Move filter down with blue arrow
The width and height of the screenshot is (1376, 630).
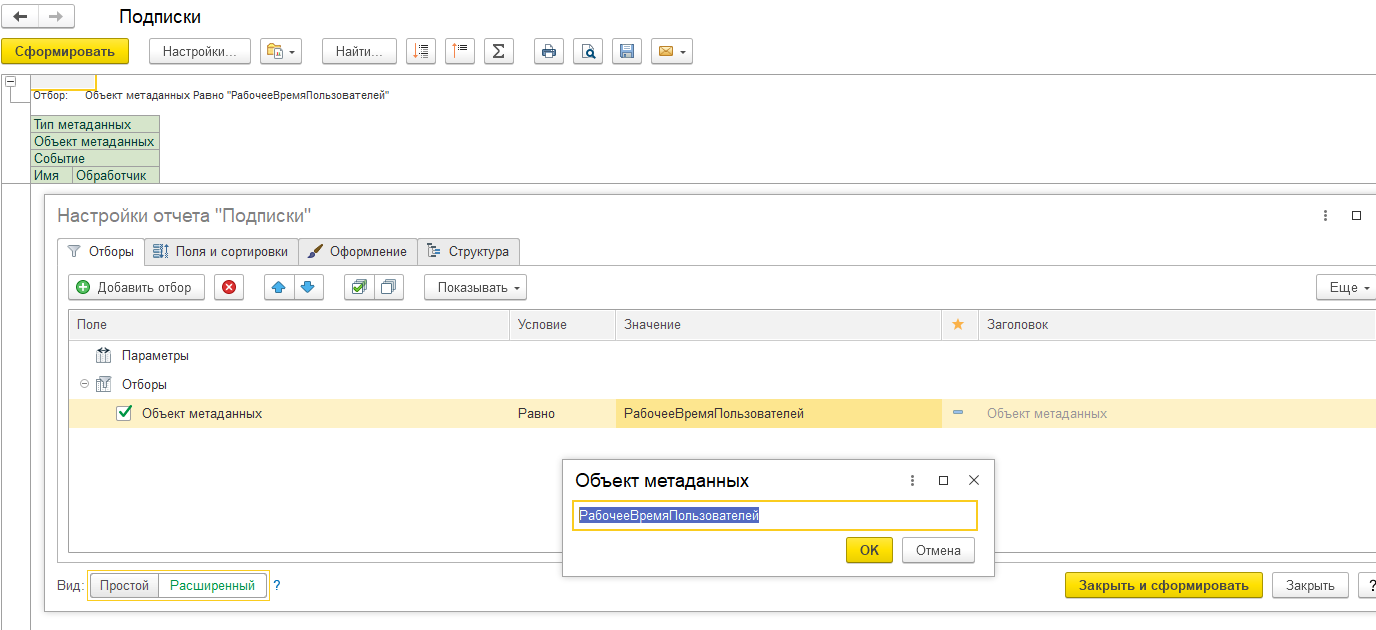308,287
